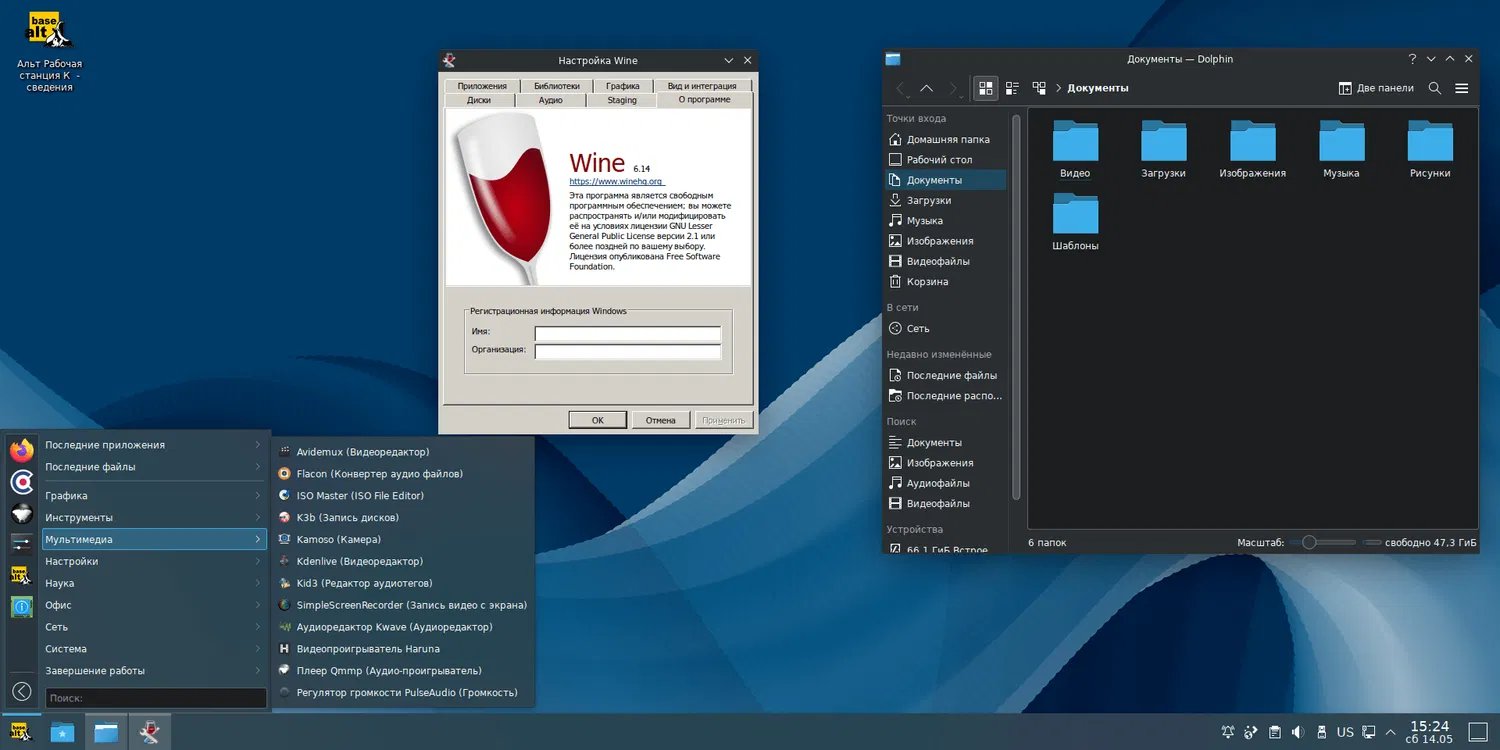Expand hidden system tray icons arrow

1390,732
